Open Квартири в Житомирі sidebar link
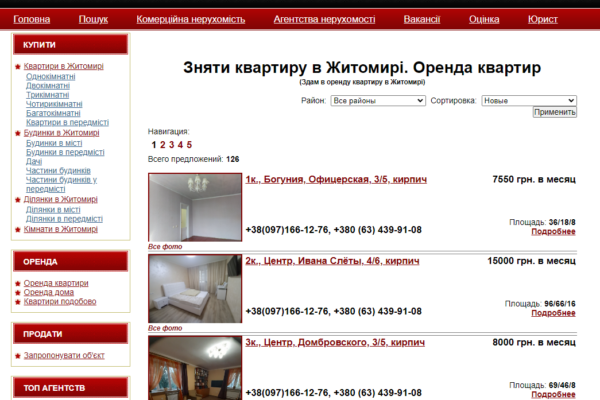The width and height of the screenshot is (600, 400). (x=63, y=67)
